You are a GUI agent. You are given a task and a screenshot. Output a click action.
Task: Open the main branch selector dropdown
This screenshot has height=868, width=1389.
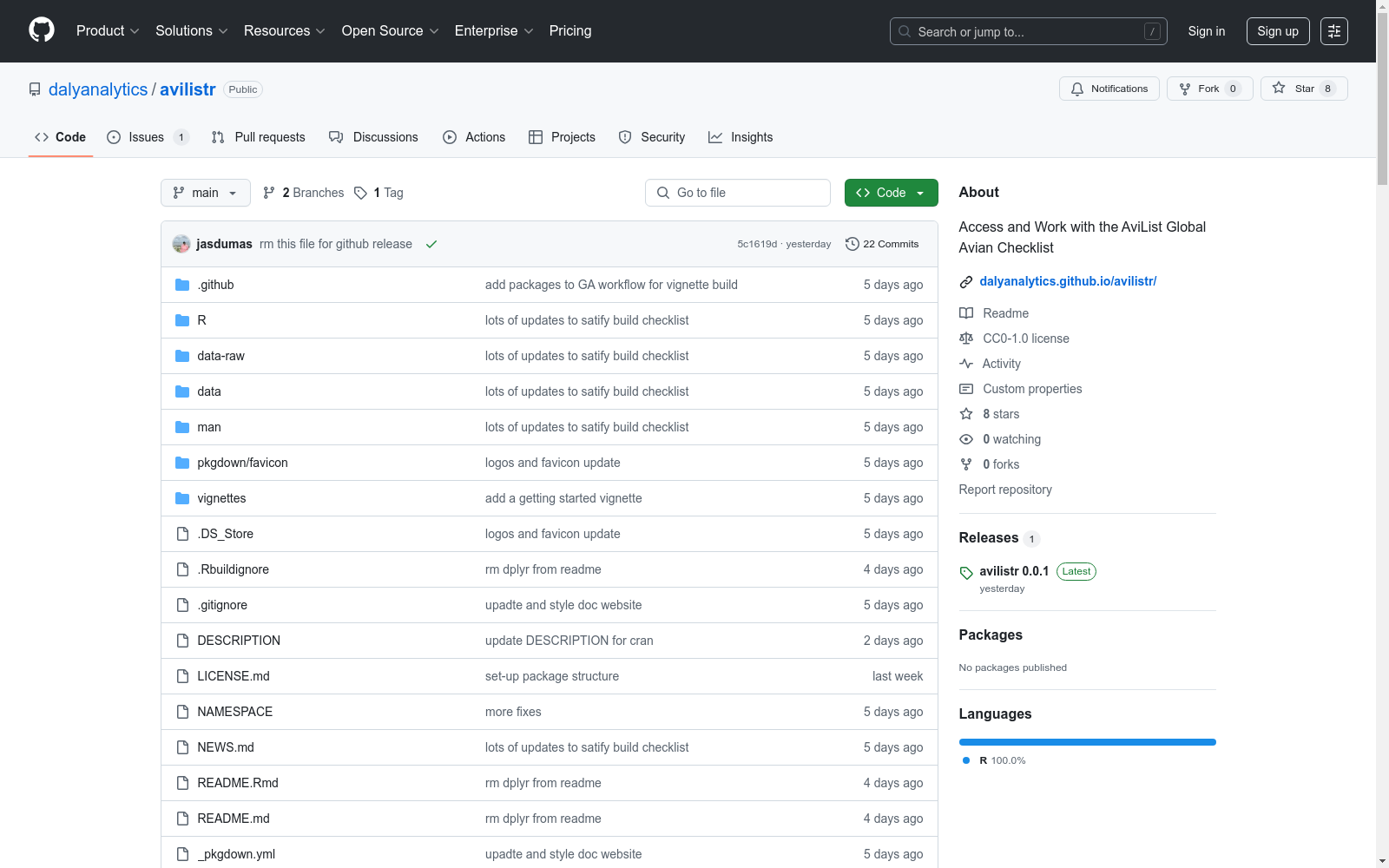pyautogui.click(x=206, y=193)
